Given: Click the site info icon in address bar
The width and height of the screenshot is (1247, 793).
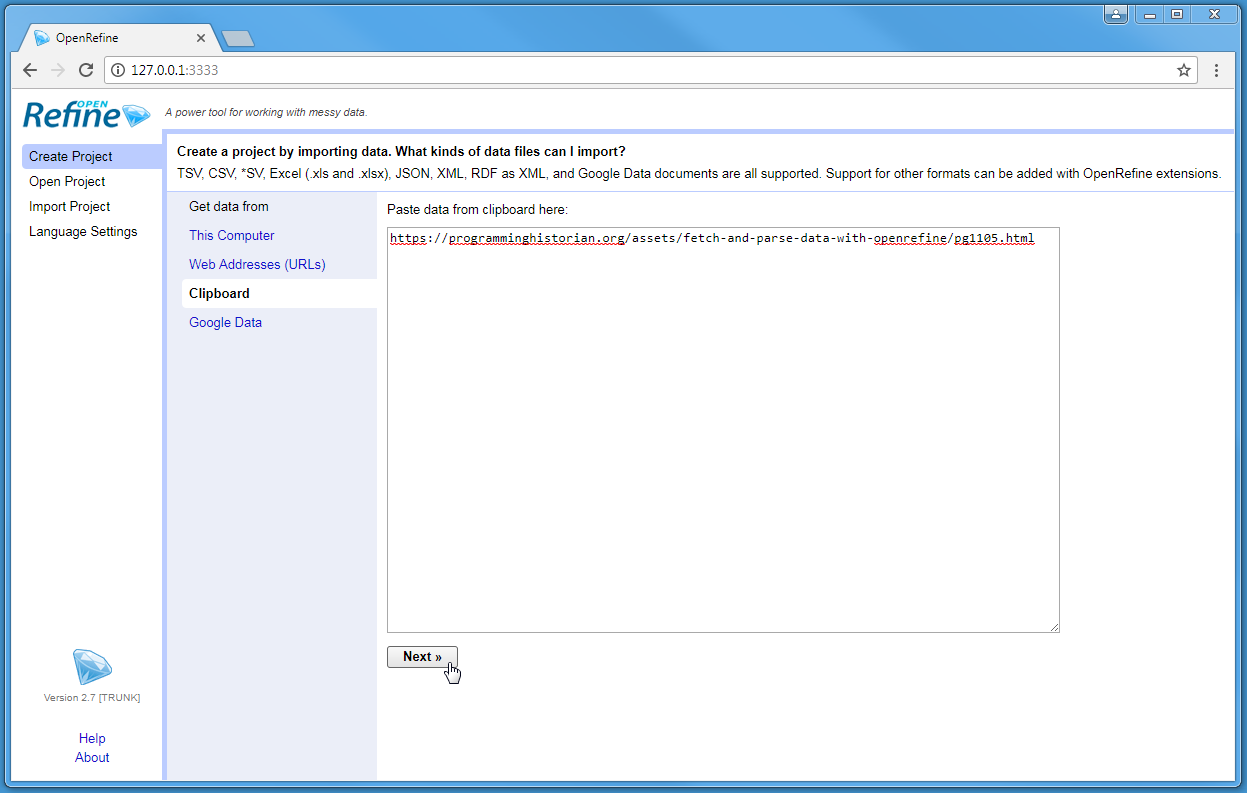Looking at the screenshot, I should (120, 71).
